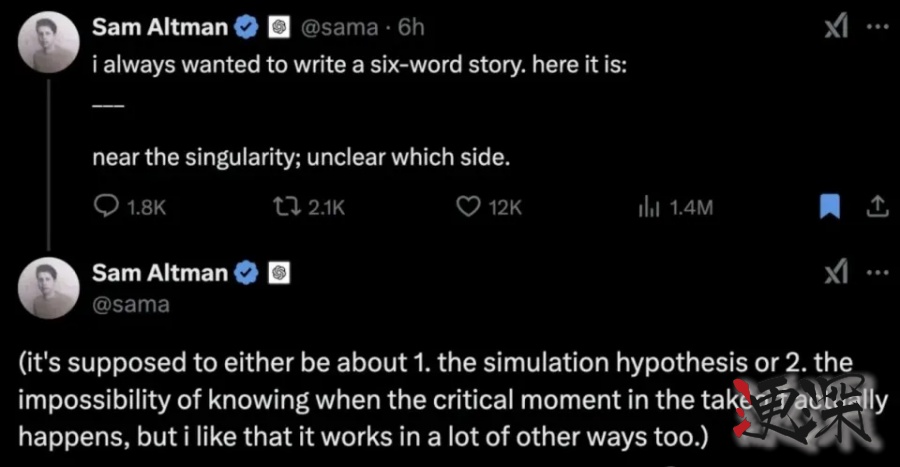Reply to the six-word story tweet
900x467 pixels.
coord(106,207)
